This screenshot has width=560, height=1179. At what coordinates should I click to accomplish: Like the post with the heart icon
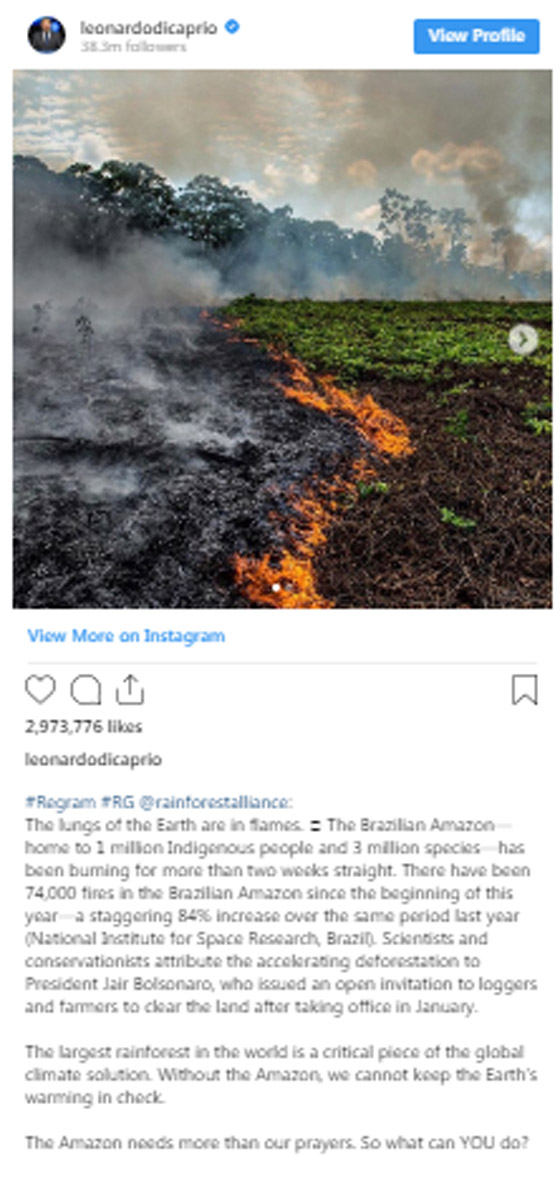click(x=40, y=689)
